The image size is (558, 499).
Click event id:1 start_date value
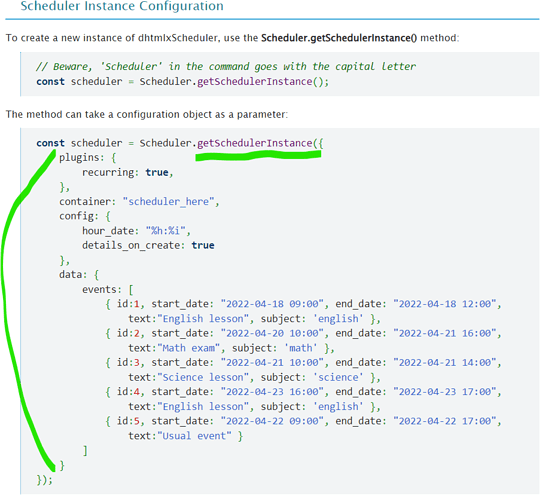[272, 304]
